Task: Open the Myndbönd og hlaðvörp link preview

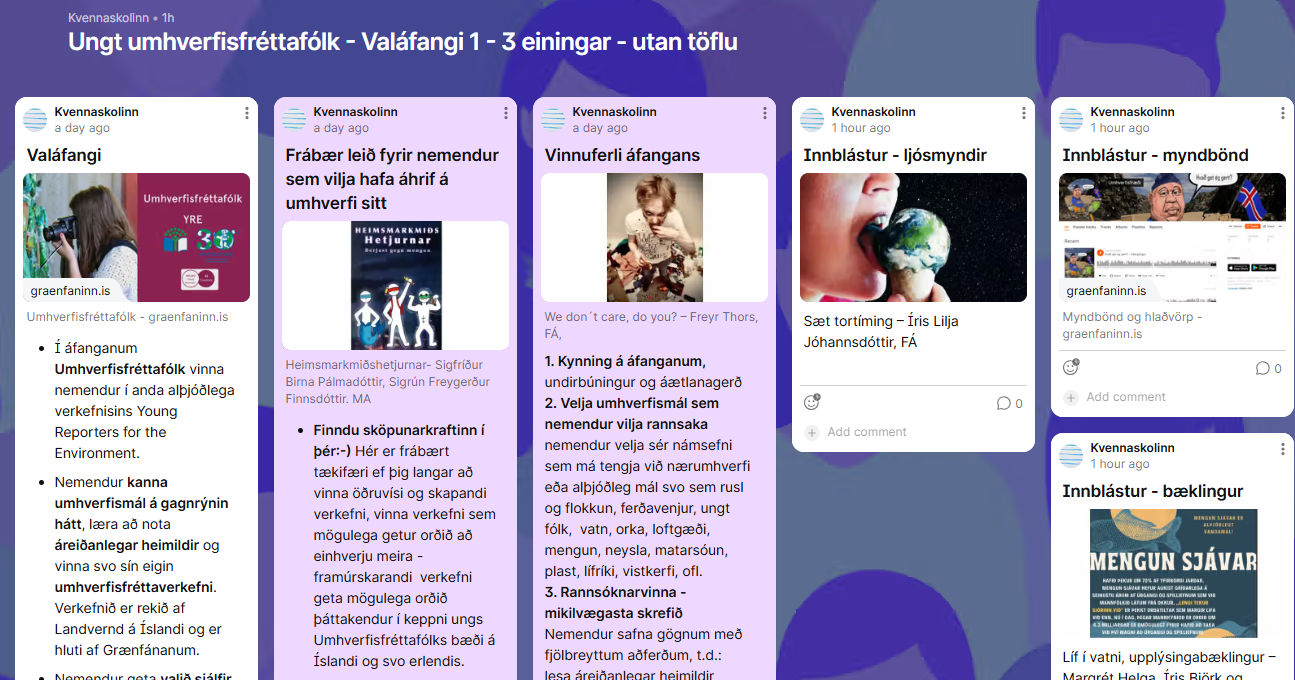Action: 1172,238
